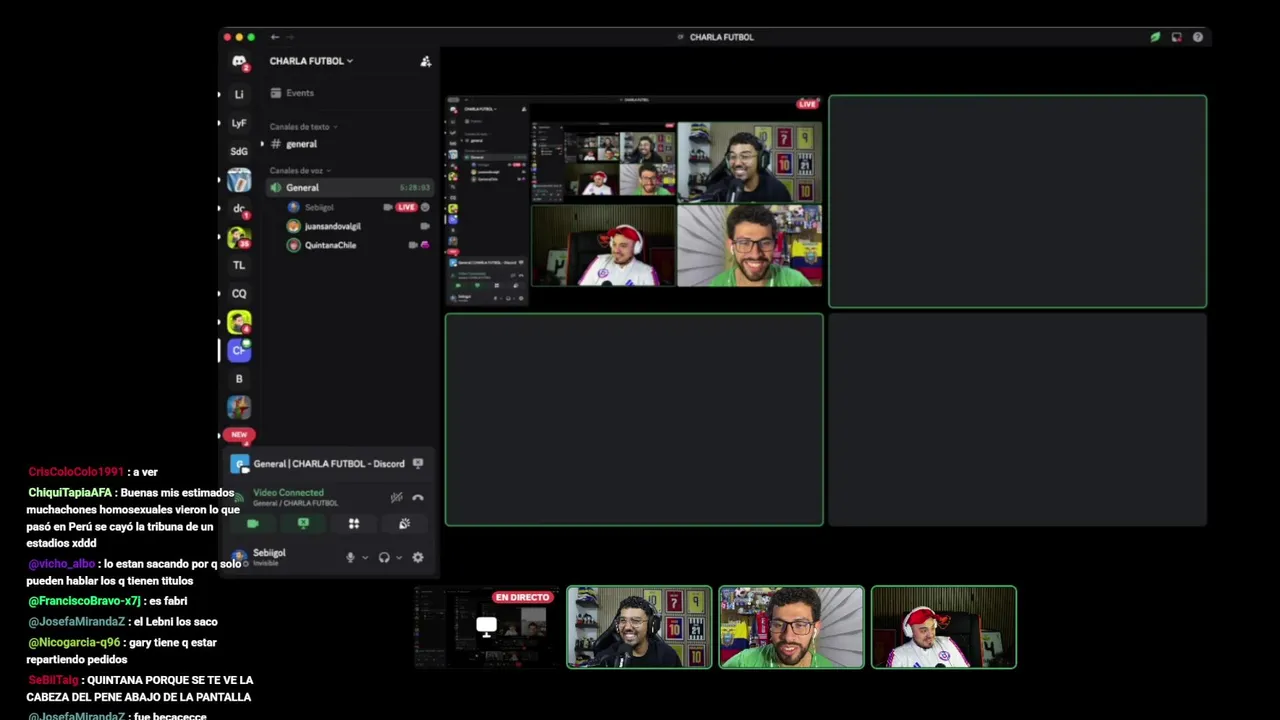Screen dimensions: 1280x720
Task: Click user juansandovalgil in voice channel
Action: click(x=332, y=226)
